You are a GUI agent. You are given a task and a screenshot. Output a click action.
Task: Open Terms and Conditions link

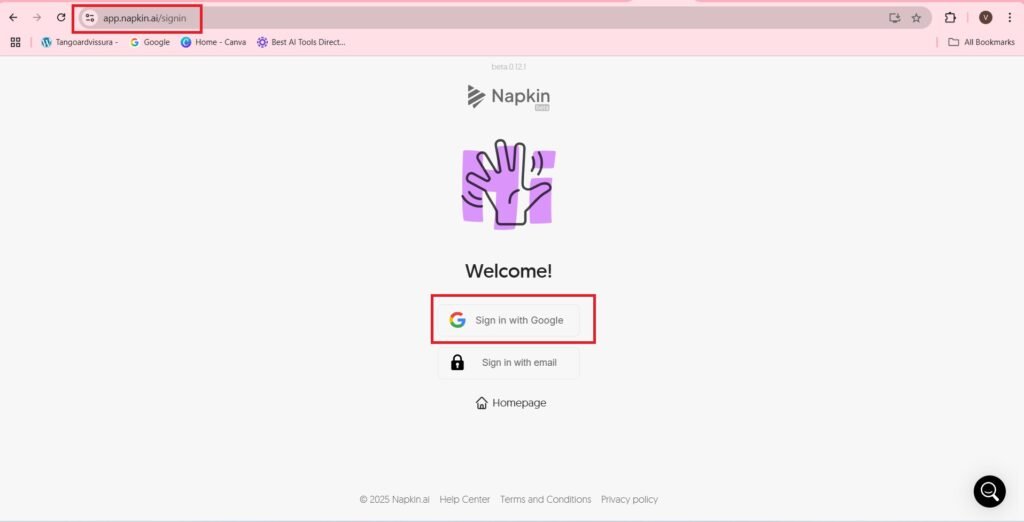coord(545,499)
